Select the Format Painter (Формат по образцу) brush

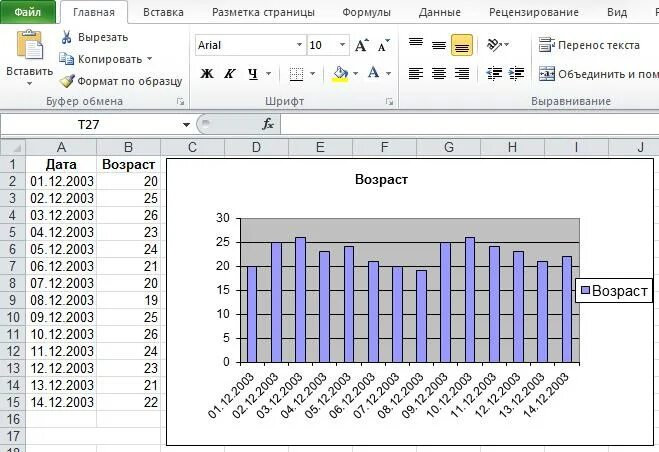[66, 81]
